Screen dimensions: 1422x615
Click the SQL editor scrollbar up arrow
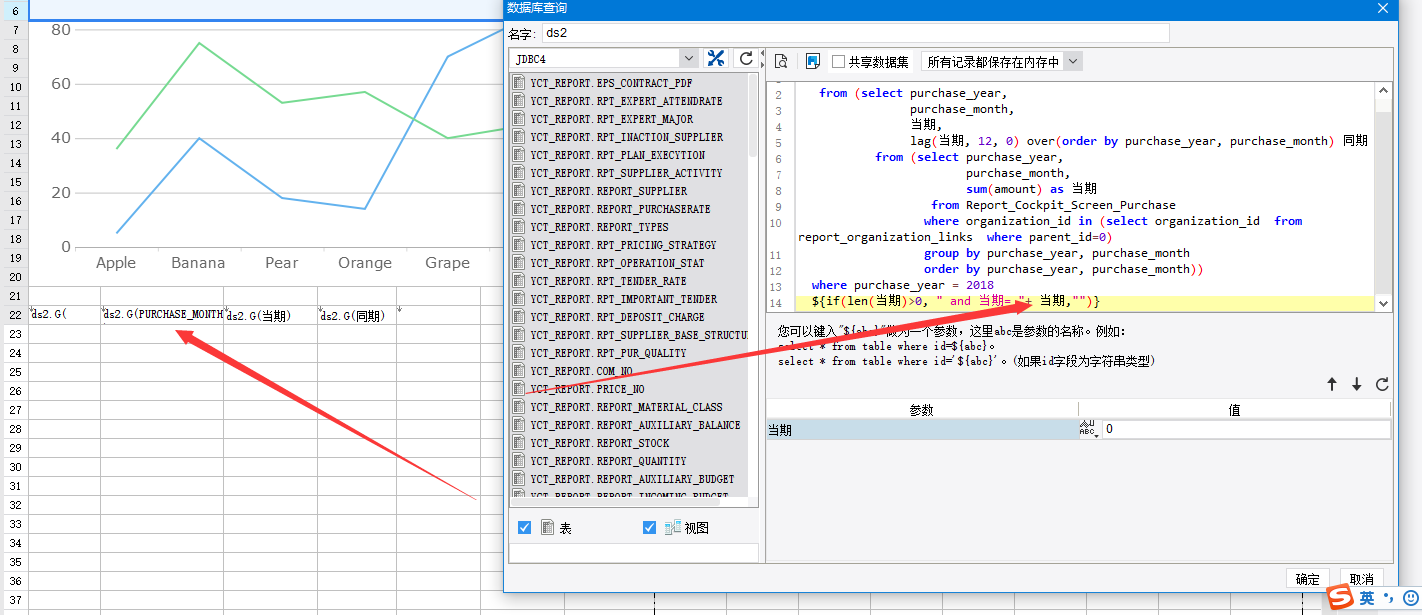1383,90
